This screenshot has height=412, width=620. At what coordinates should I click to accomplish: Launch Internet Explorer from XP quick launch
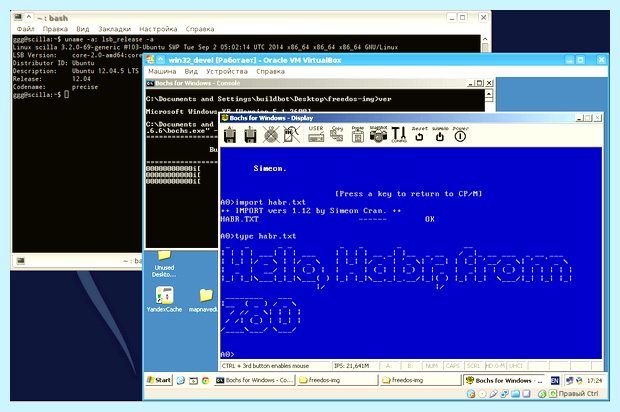[181, 380]
